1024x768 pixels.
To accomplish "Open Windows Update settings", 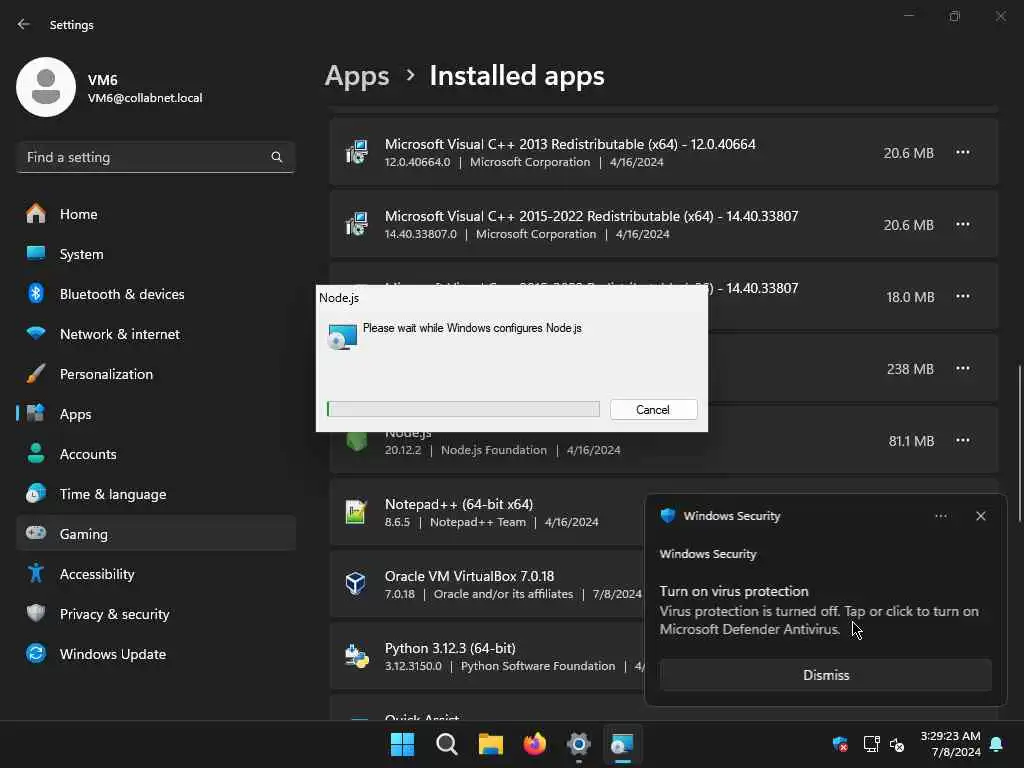I will (x=155, y=654).
